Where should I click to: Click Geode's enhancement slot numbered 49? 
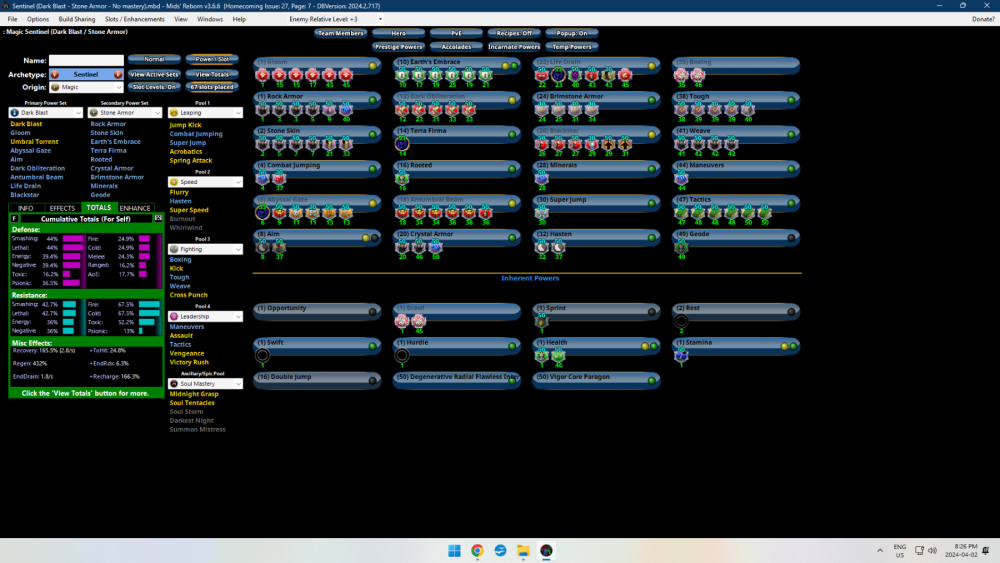[x=681, y=247]
